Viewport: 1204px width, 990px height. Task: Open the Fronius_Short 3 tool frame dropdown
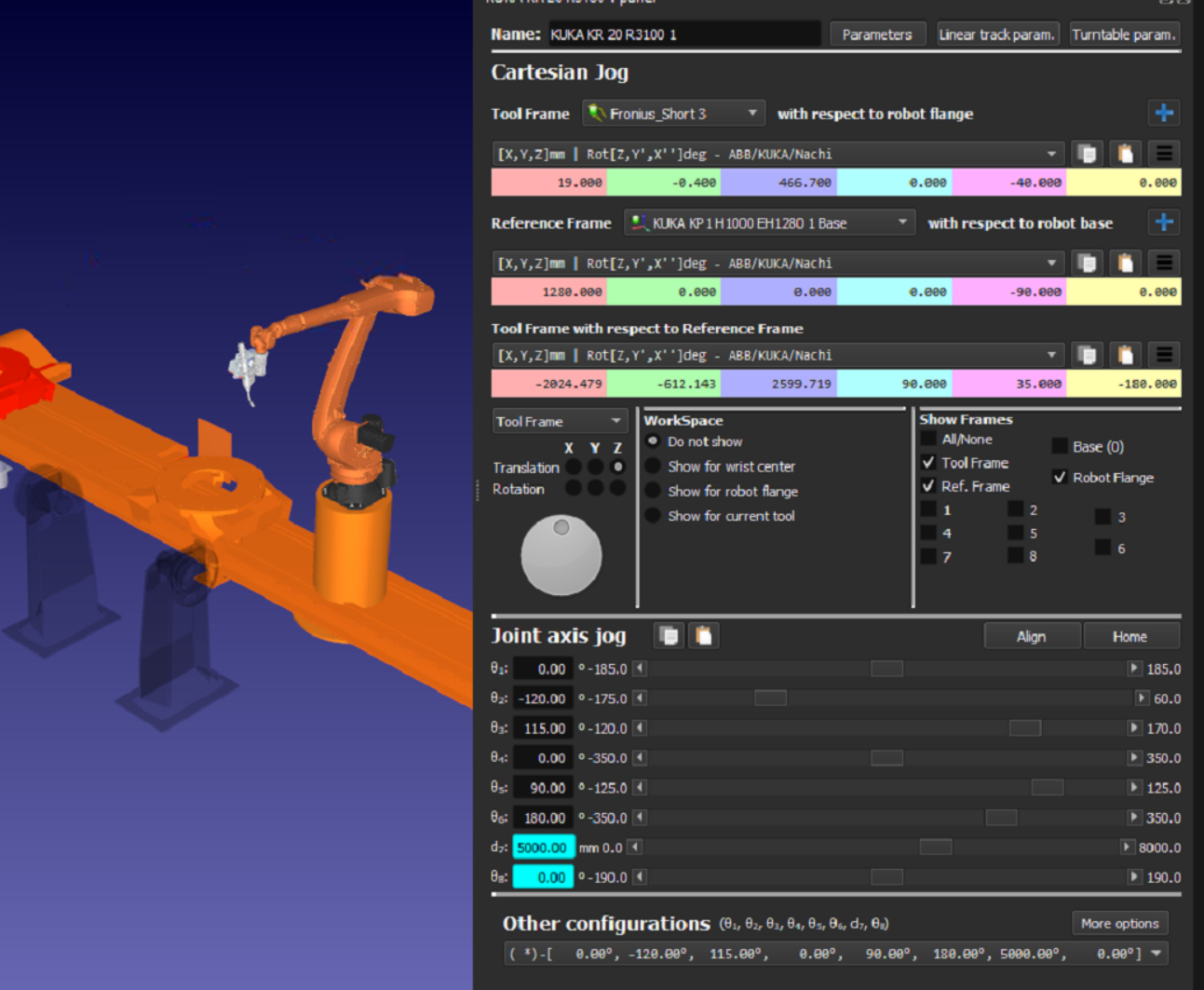673,114
